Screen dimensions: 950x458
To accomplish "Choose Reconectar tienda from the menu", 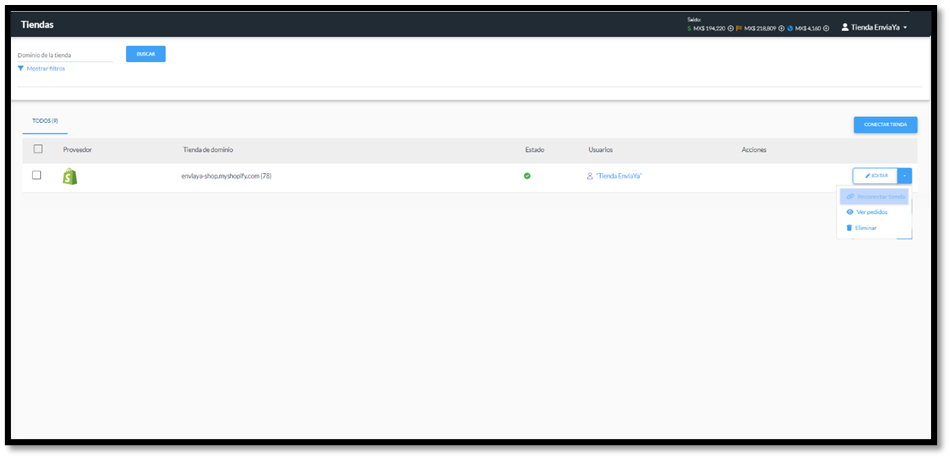I will point(875,197).
